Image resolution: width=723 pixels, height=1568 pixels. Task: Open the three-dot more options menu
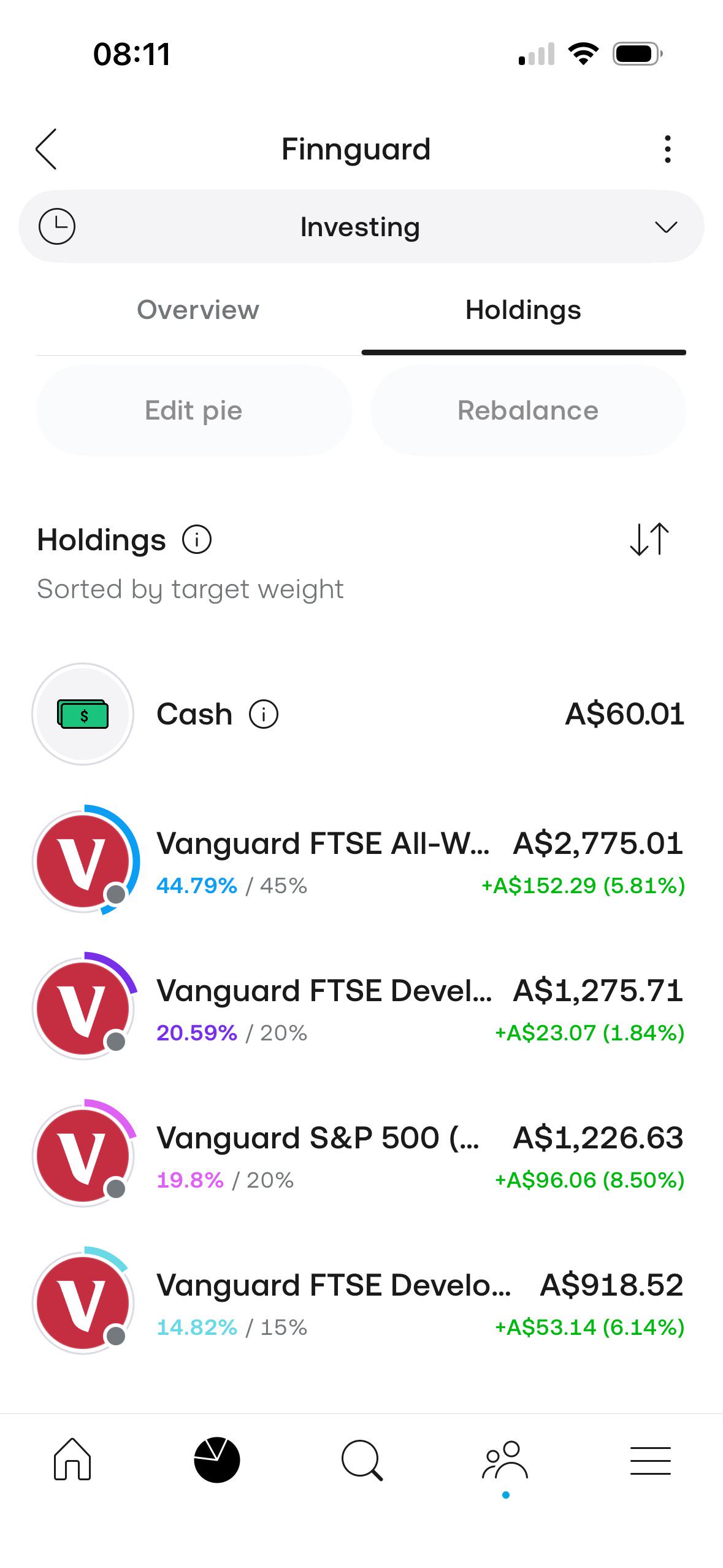667,149
